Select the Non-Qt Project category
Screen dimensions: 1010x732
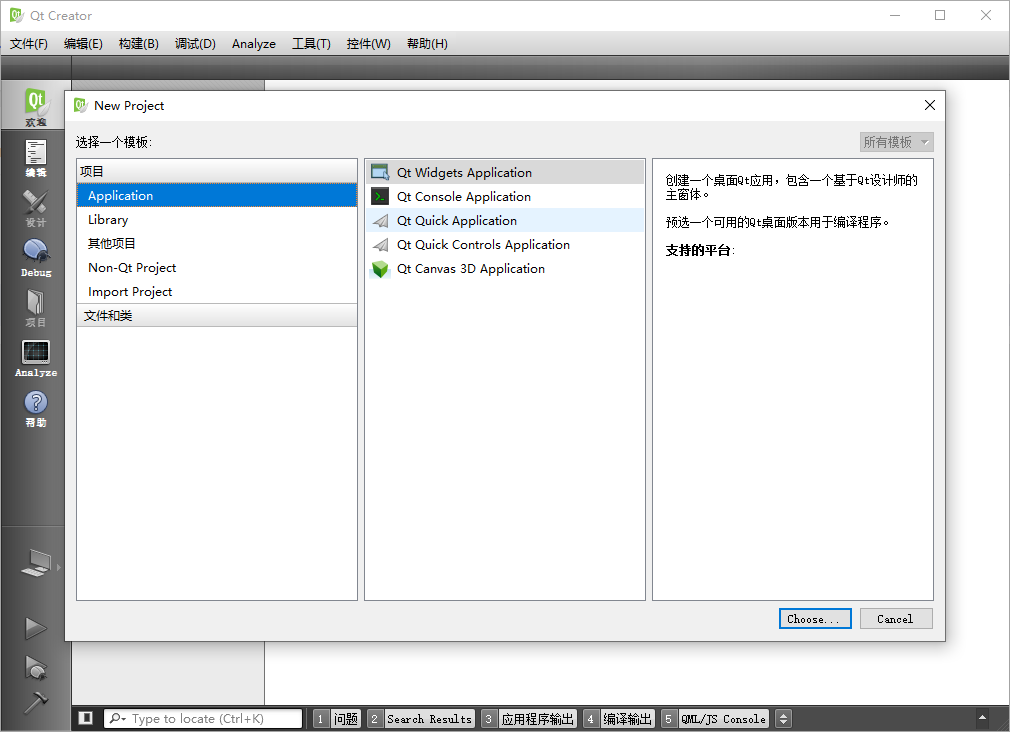click(x=217, y=267)
